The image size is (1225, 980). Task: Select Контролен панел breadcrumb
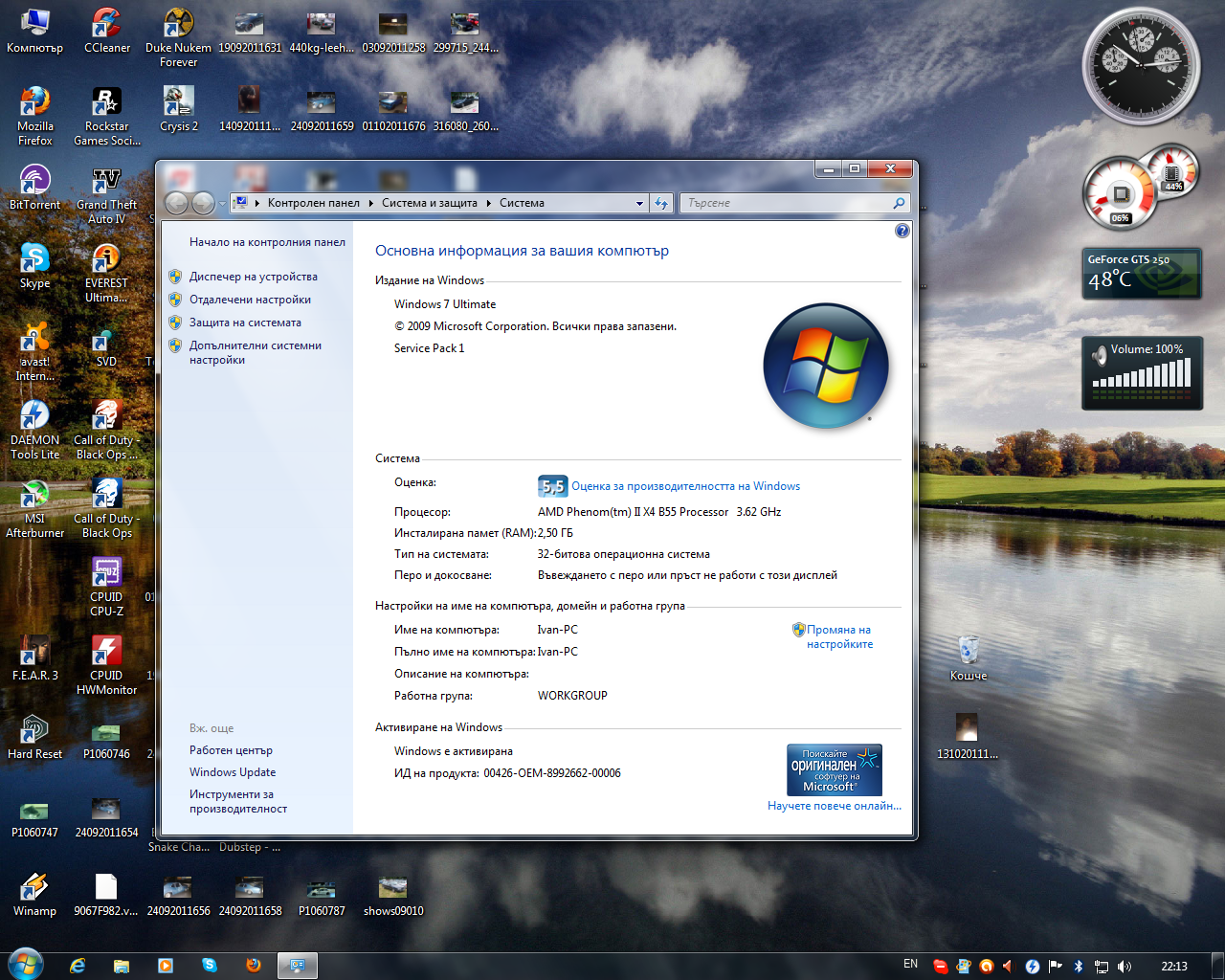314,203
